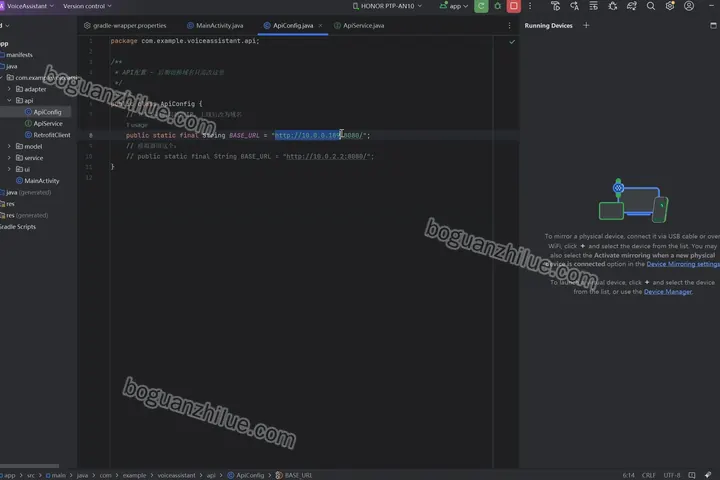Click the rocket icon in status bar

[x=708, y=475]
